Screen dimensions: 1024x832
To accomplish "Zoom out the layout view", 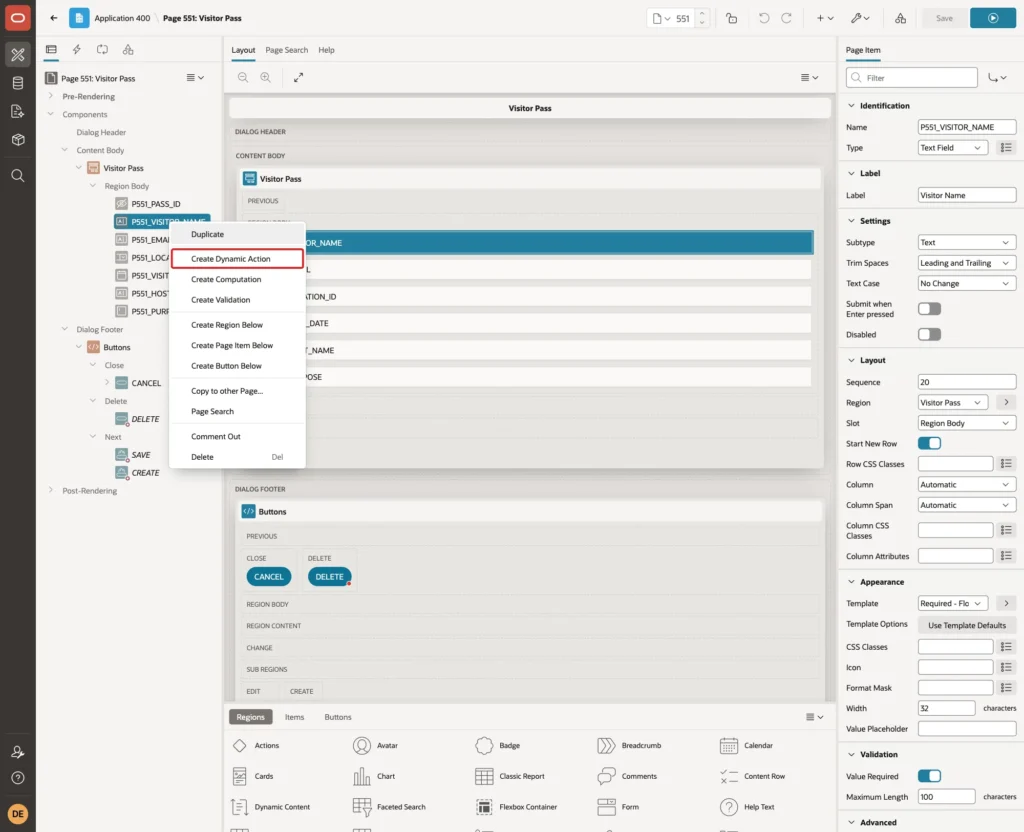I will tap(242, 77).
